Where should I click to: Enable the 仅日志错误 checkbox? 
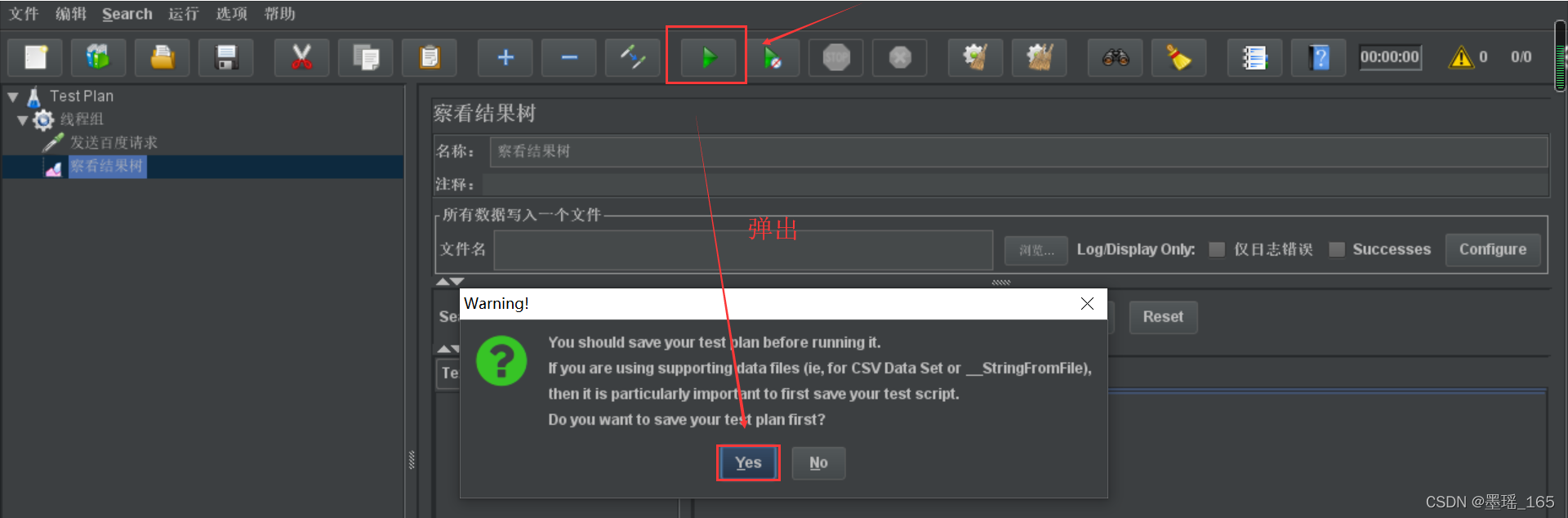pos(1217,249)
